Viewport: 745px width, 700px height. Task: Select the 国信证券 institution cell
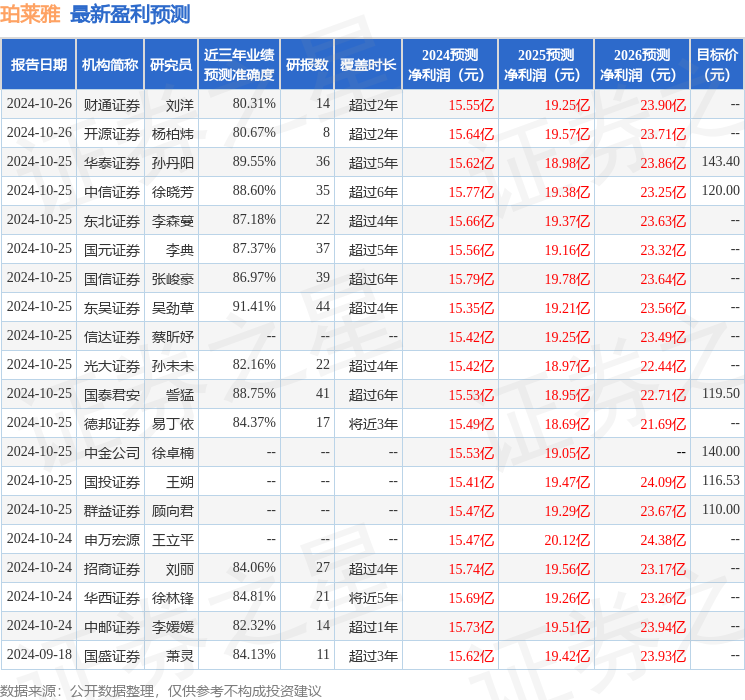pyautogui.click(x=112, y=279)
